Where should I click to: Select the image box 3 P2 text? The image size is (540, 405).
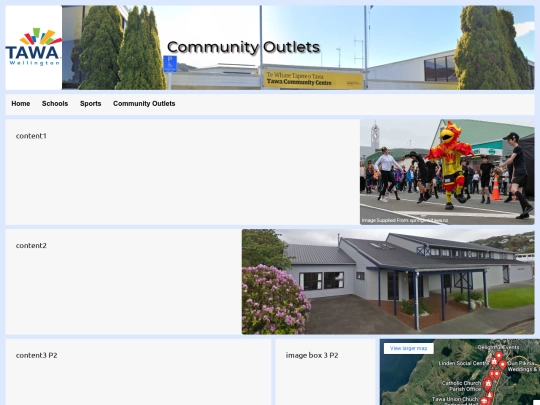312,355
